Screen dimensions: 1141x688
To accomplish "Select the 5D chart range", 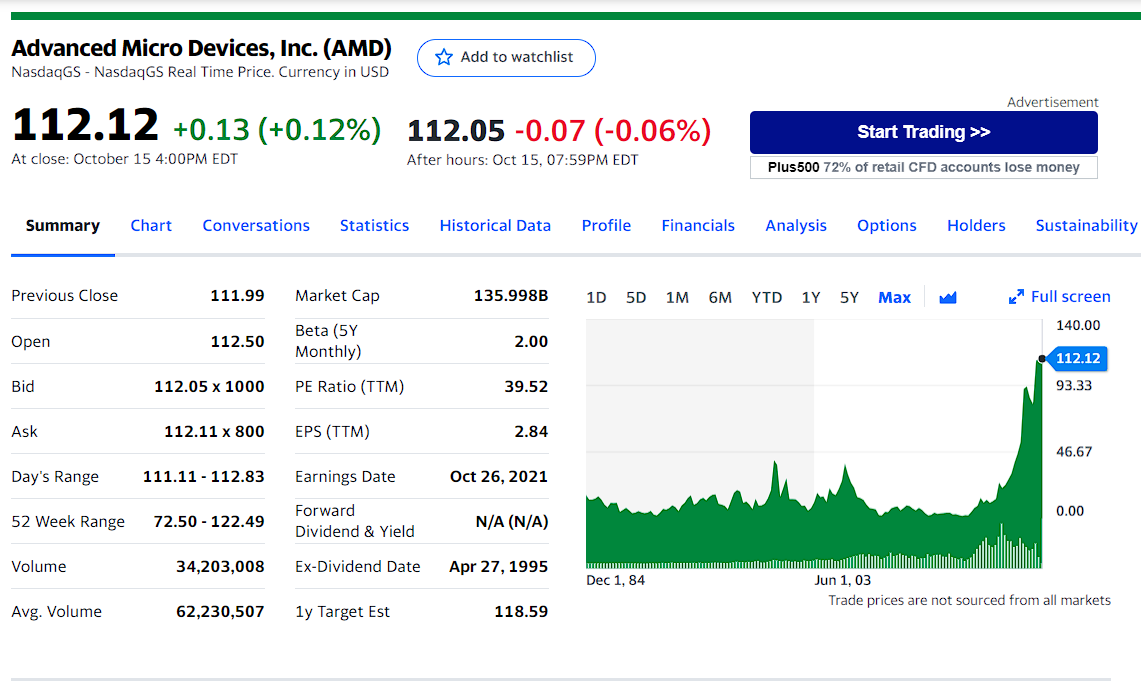I will 636,298.
